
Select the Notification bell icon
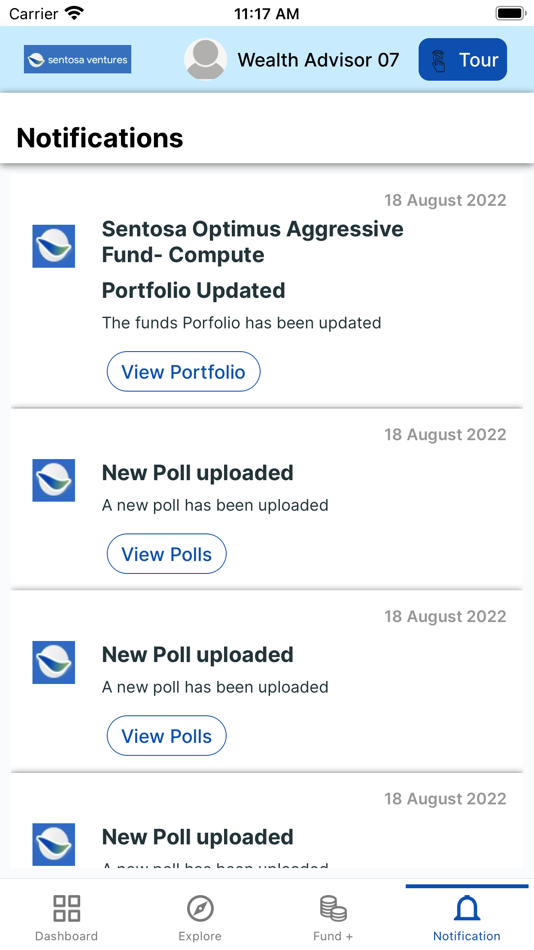point(467,908)
